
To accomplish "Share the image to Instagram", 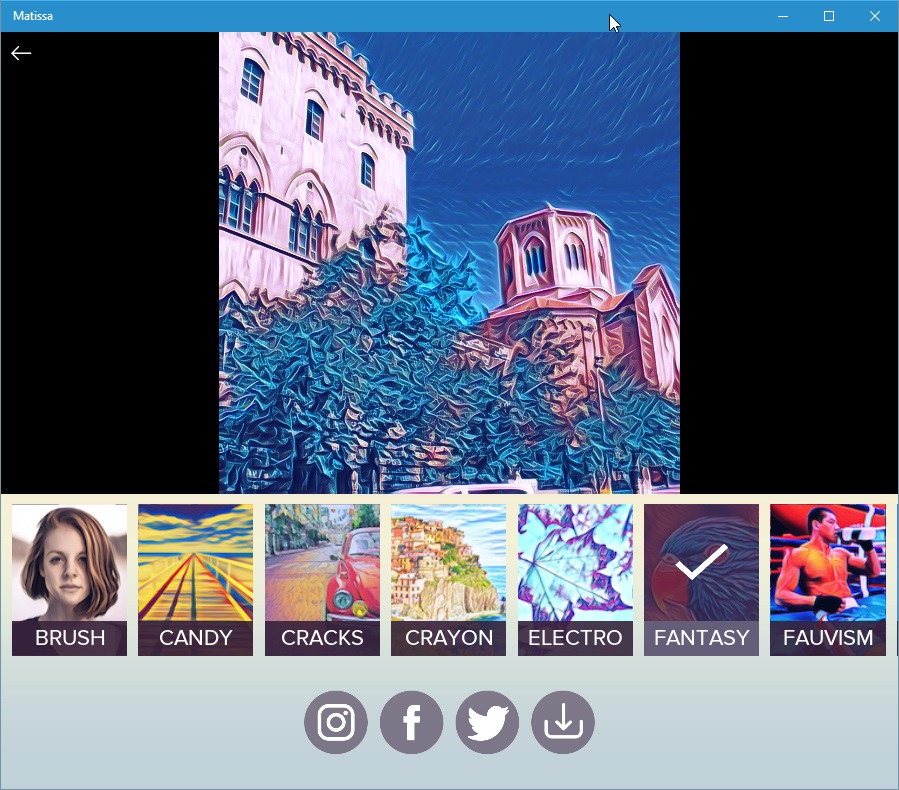I will pos(335,722).
